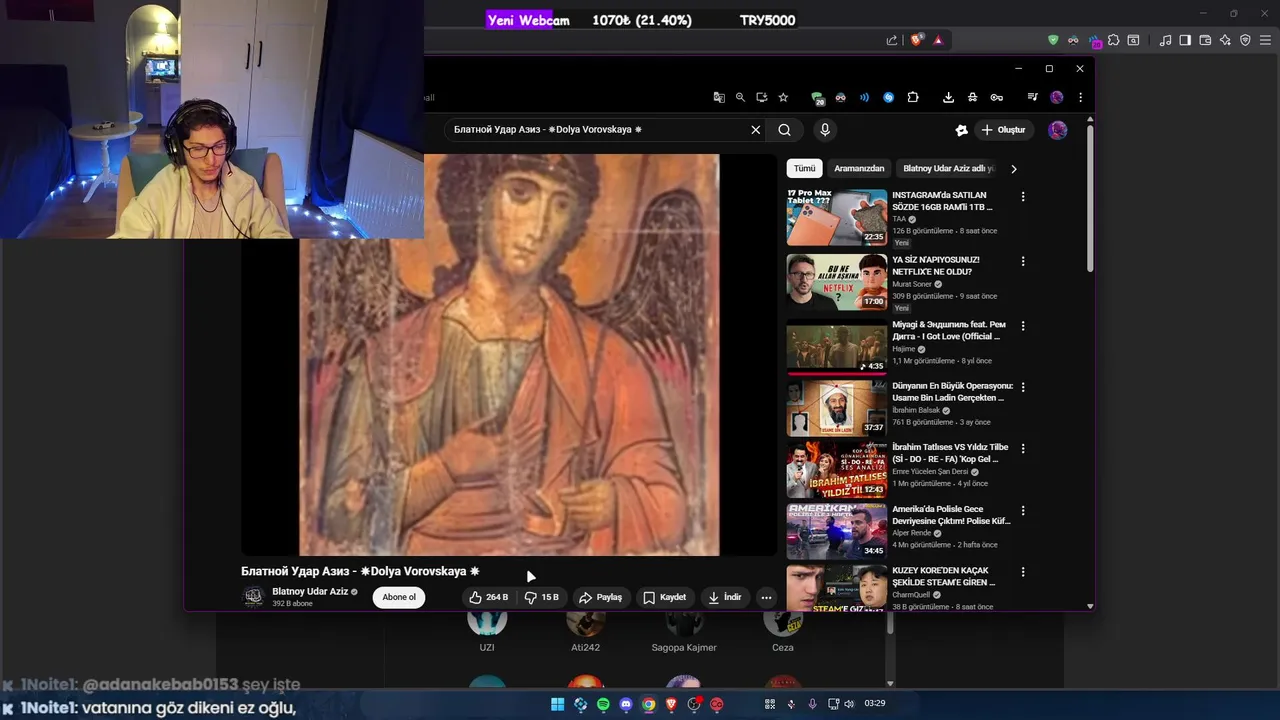Open options for İbrahim Tatlıses VS Yıldız Tilbe
This screenshot has height=720, width=1280.
click(x=1022, y=448)
